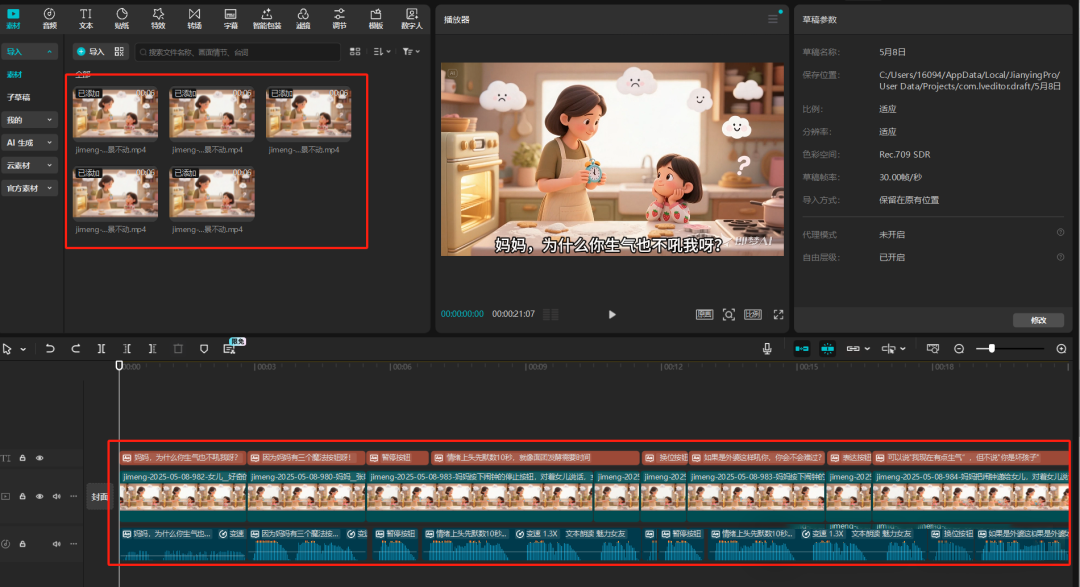Open the media sort dropdown

(382, 52)
